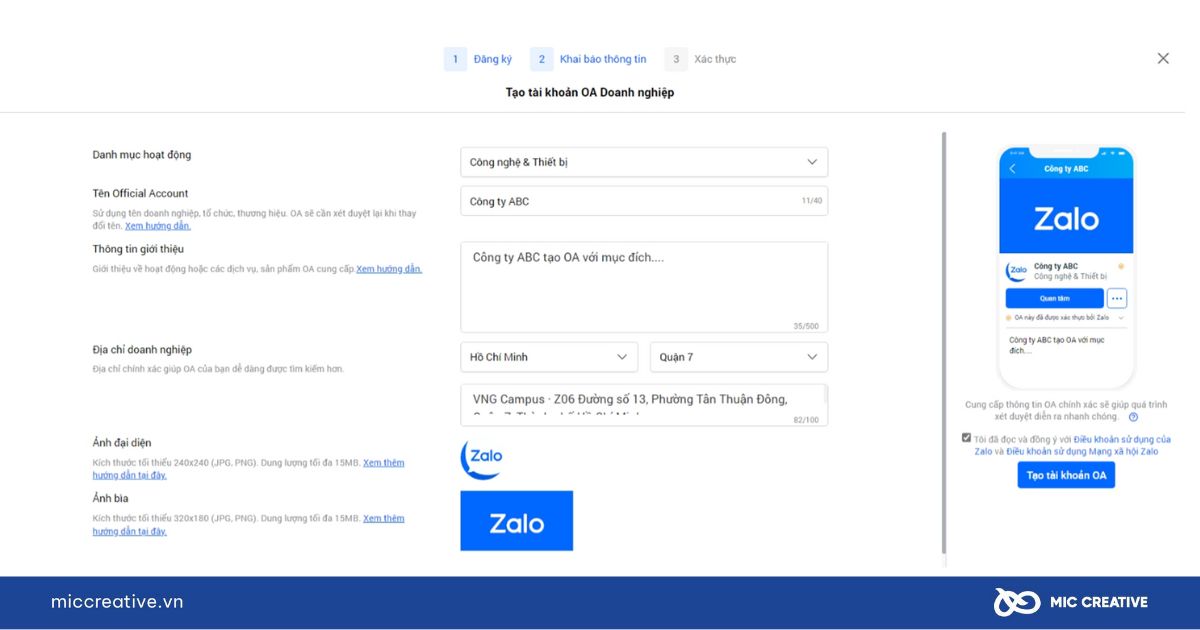The image size is (1200, 630).
Task: Click the three-dots button in the phone preview
Action: (1117, 298)
